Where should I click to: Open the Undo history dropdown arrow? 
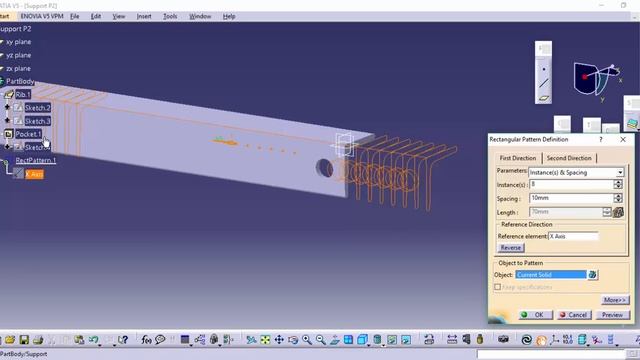click(x=100, y=344)
